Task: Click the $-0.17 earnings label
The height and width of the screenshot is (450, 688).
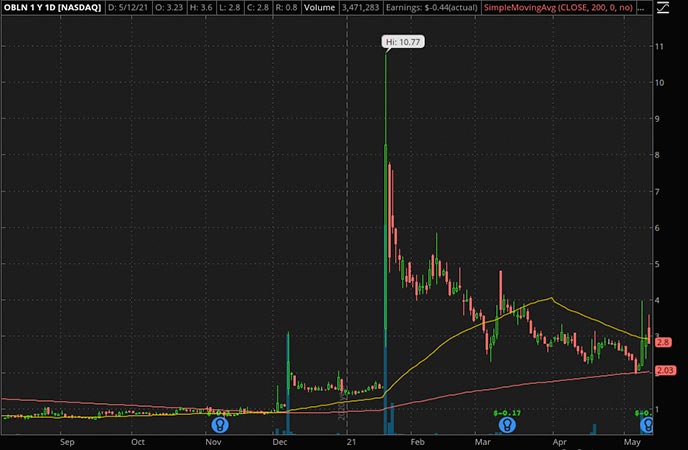Action: (x=507, y=413)
